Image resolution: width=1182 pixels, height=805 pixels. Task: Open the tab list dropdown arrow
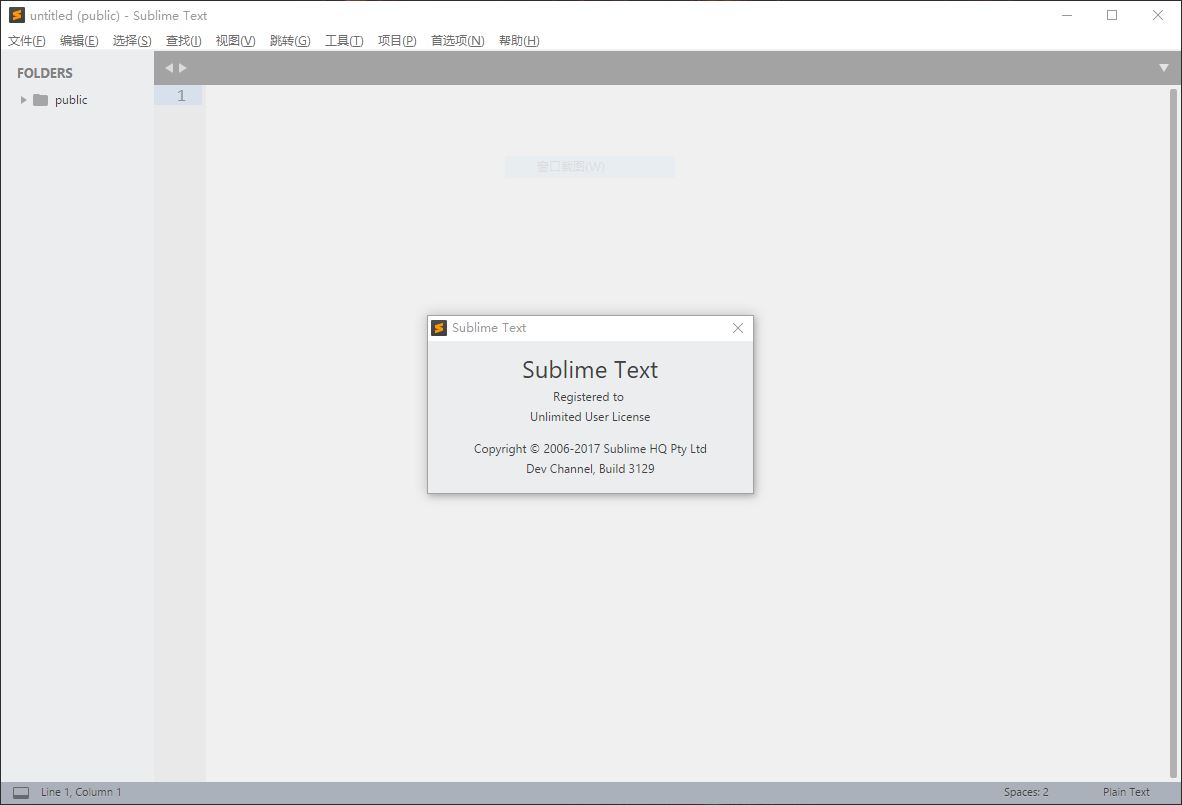tap(1163, 68)
